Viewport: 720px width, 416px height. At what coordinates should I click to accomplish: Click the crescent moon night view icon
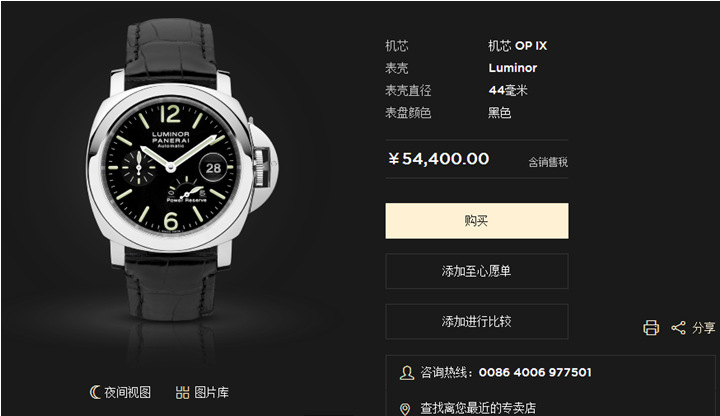pos(95,392)
